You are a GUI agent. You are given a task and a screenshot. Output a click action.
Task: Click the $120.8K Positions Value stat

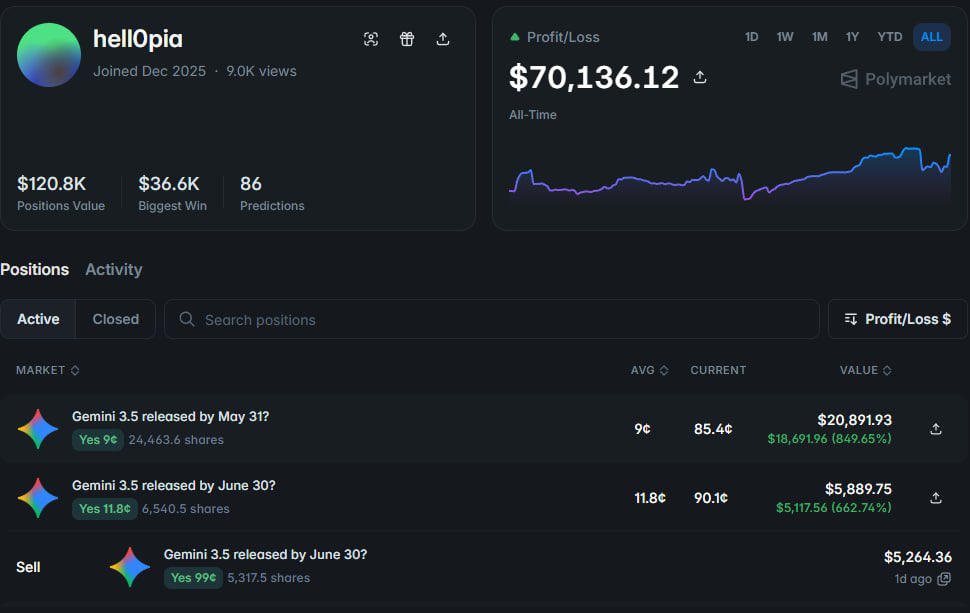[x=61, y=193]
